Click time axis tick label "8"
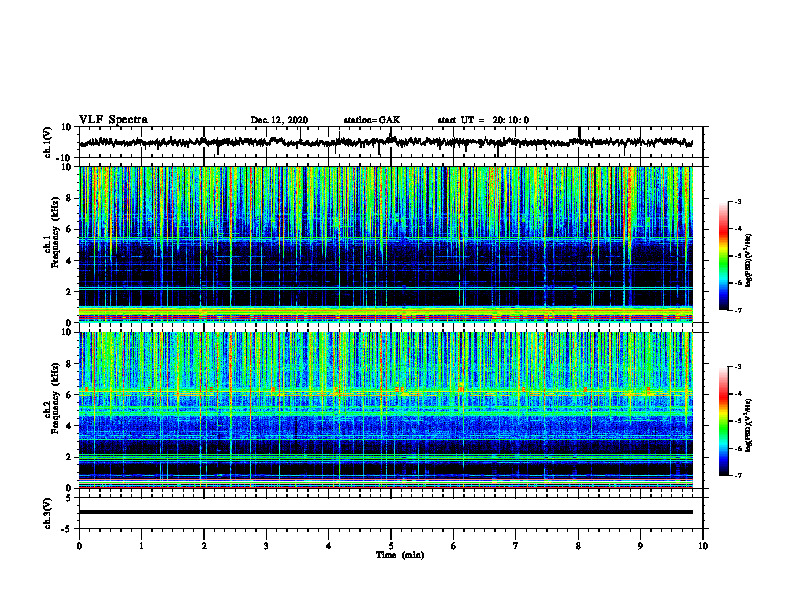792x612 pixels. [578, 546]
